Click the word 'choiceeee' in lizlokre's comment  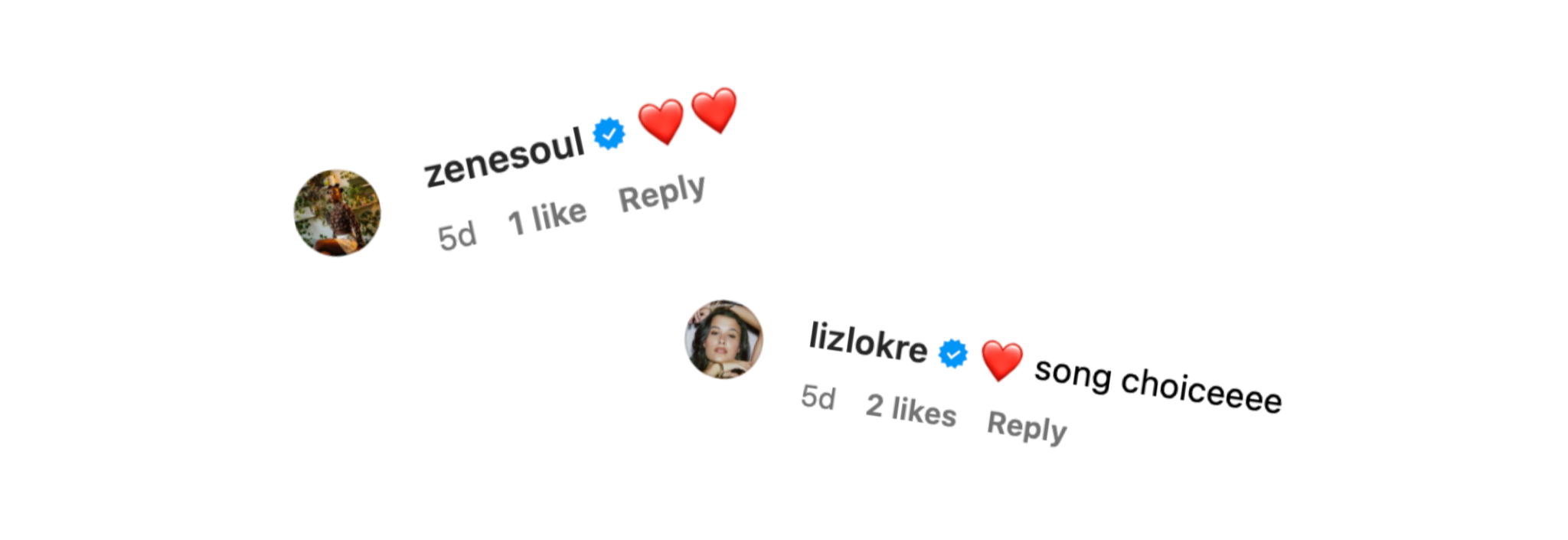[x=1200, y=391]
